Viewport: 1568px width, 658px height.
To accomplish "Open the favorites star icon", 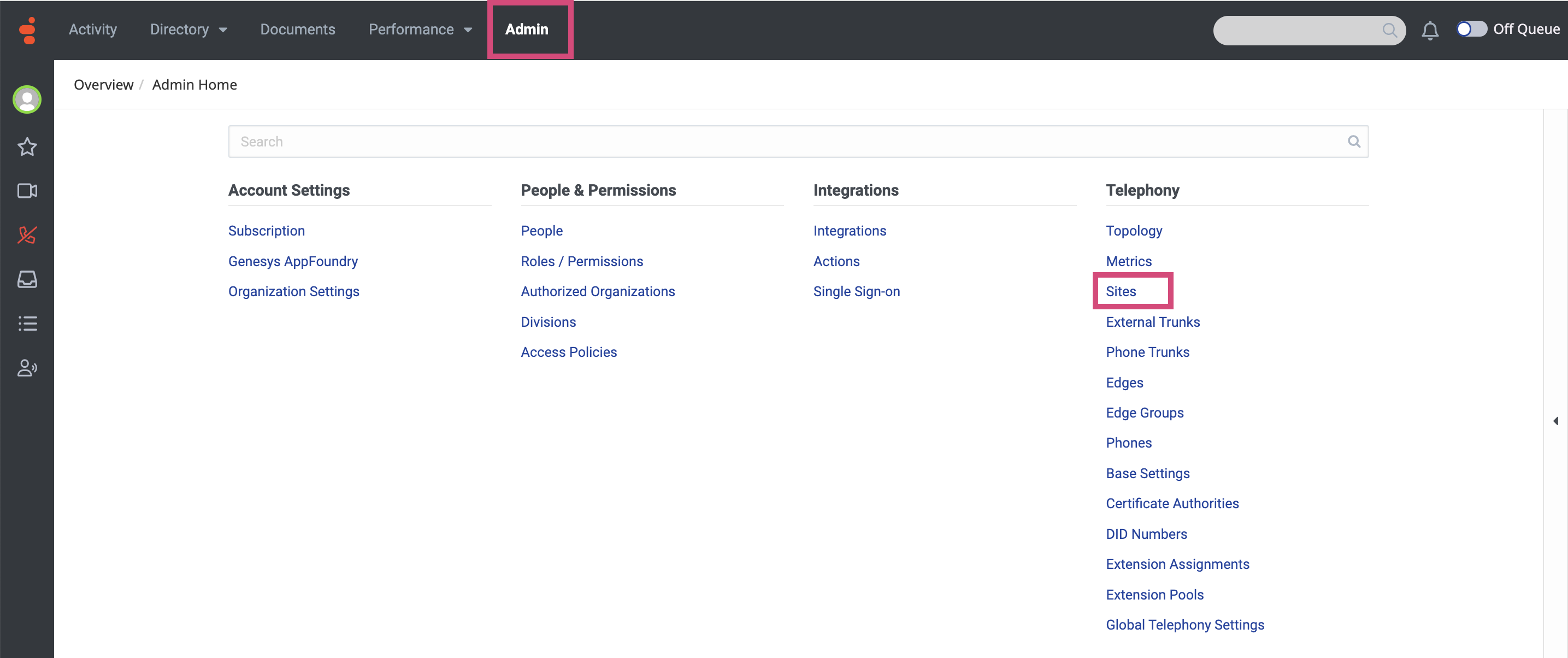I will pyautogui.click(x=27, y=146).
